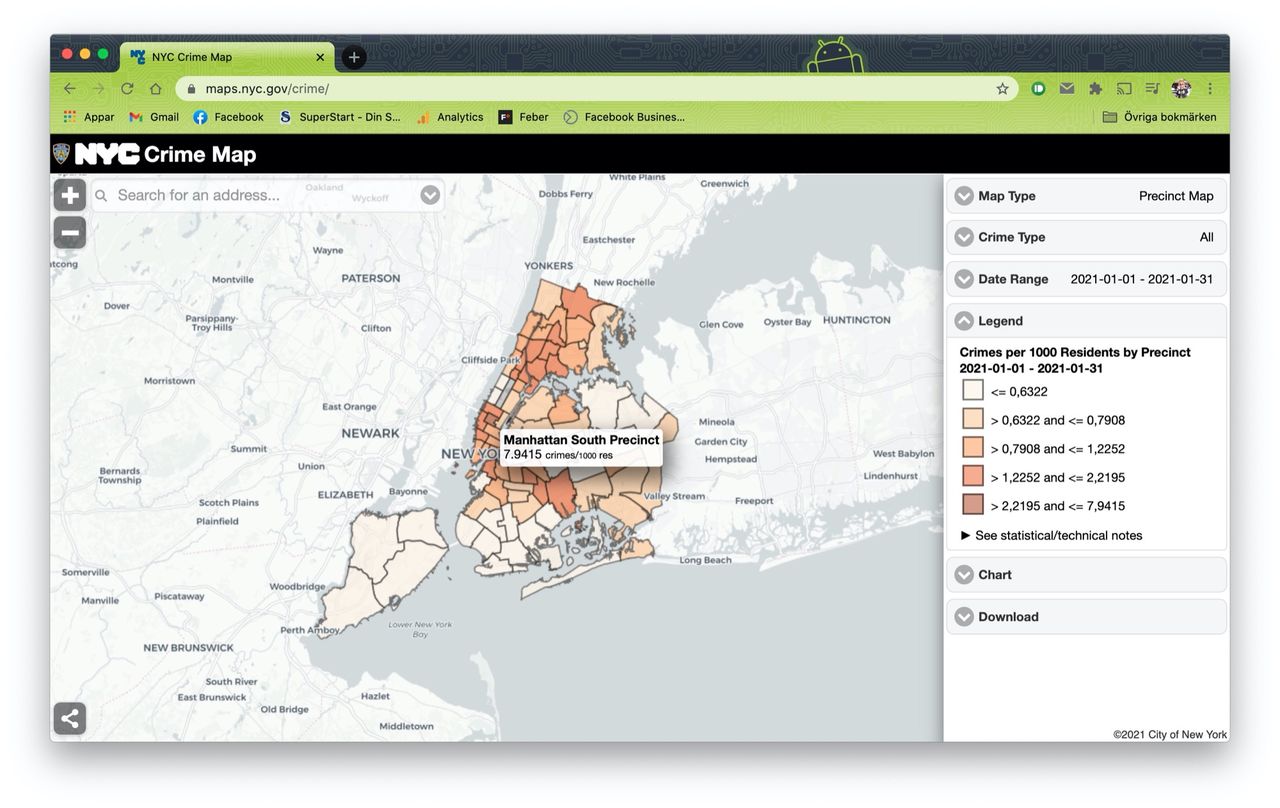Click the NYC Crime Map logo
This screenshot has height=808, width=1280.
click(x=155, y=154)
